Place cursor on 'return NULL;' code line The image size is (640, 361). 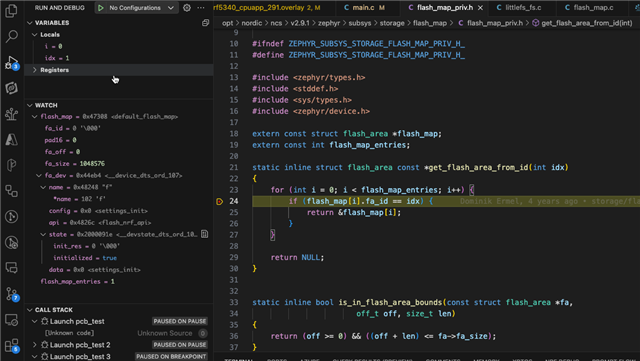point(297,257)
